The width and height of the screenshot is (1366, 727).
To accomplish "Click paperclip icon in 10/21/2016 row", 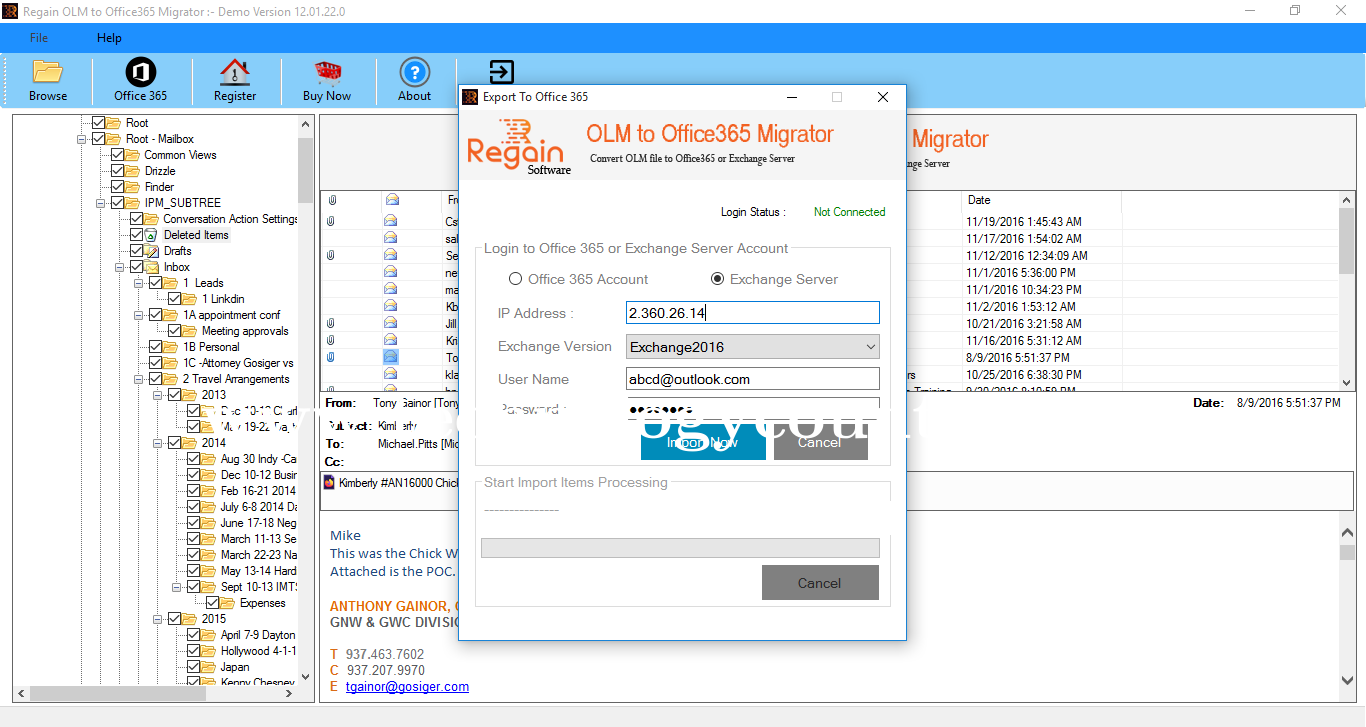I will coord(331,324).
